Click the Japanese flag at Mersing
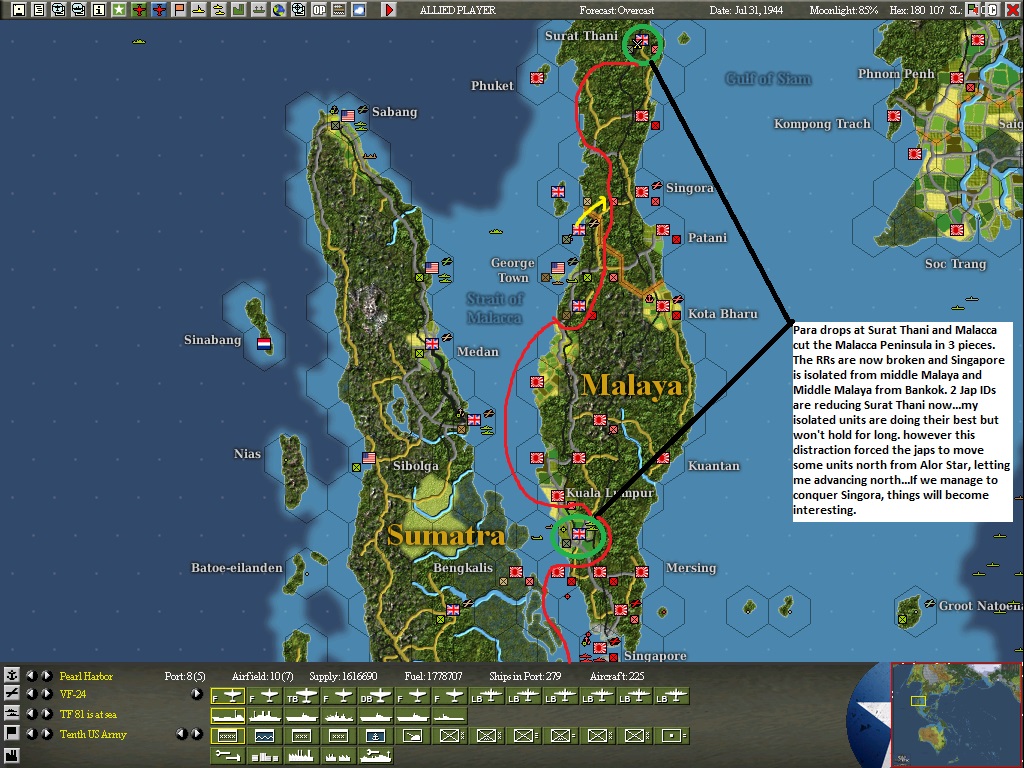Image resolution: width=1024 pixels, height=768 pixels. (x=643, y=571)
